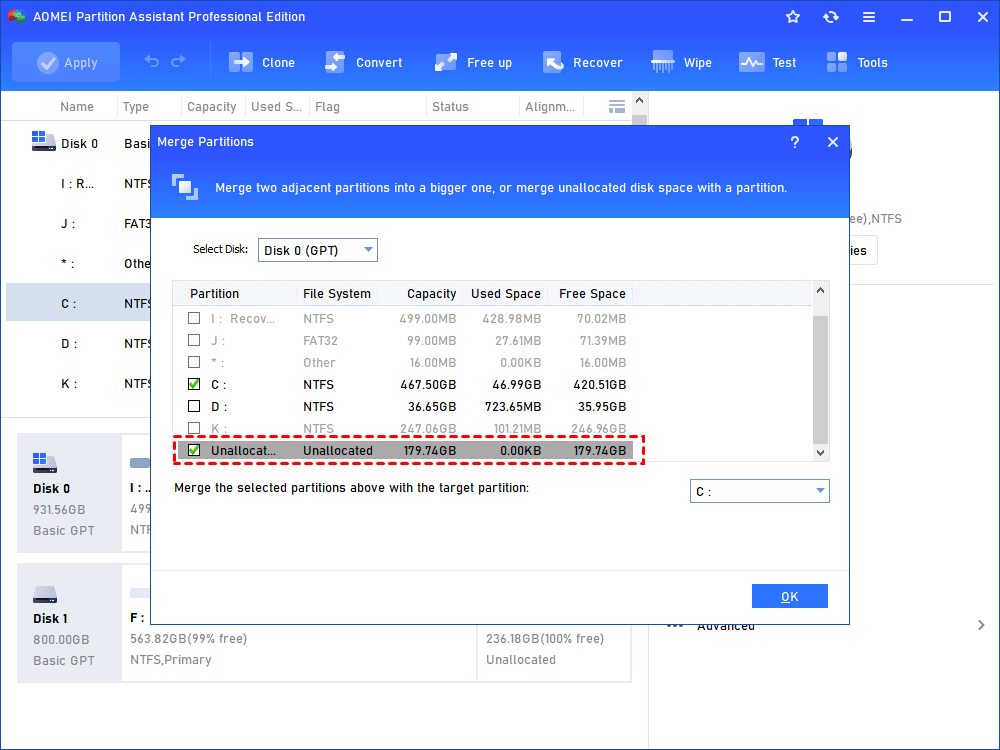Open the hamburger menu in title bar

(x=869, y=17)
